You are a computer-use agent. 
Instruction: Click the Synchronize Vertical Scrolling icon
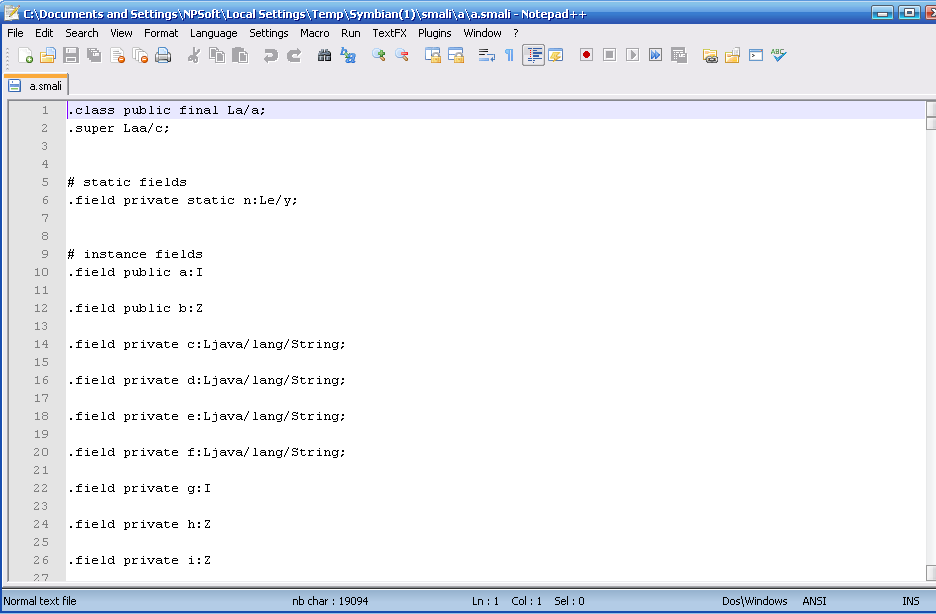432,55
